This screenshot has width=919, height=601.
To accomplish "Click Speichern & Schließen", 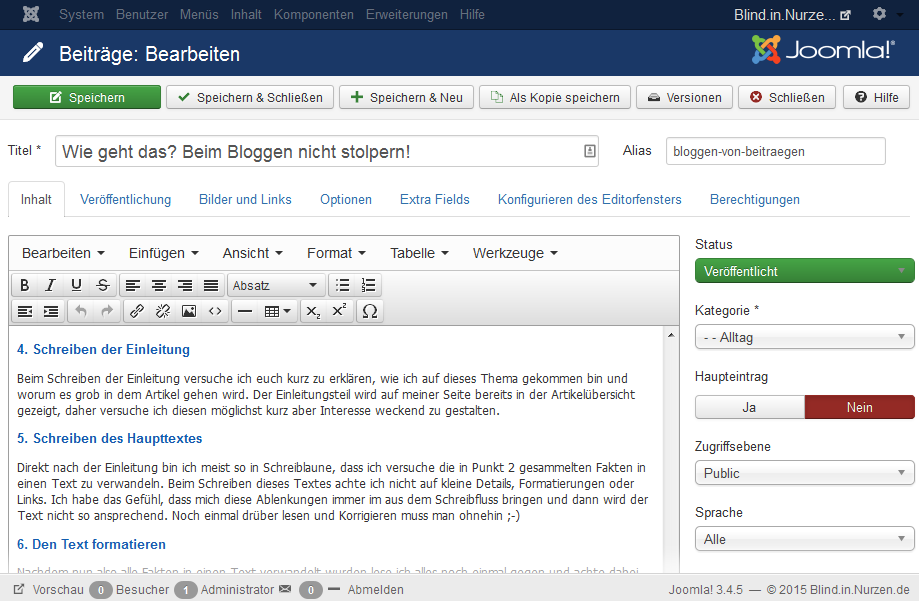I will 250,97.
